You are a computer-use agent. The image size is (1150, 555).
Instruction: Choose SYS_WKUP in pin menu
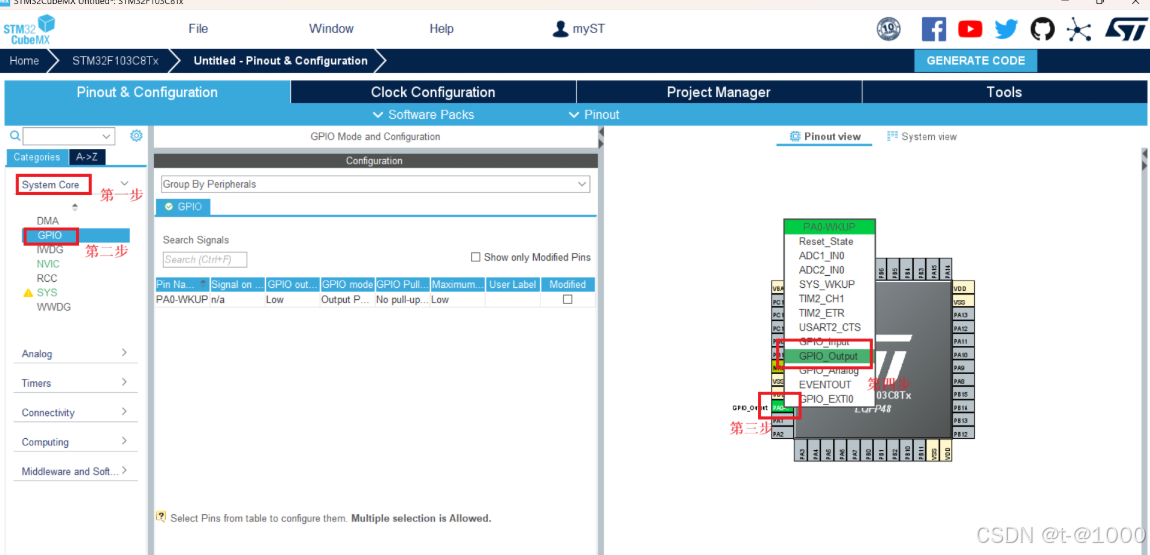(827, 284)
